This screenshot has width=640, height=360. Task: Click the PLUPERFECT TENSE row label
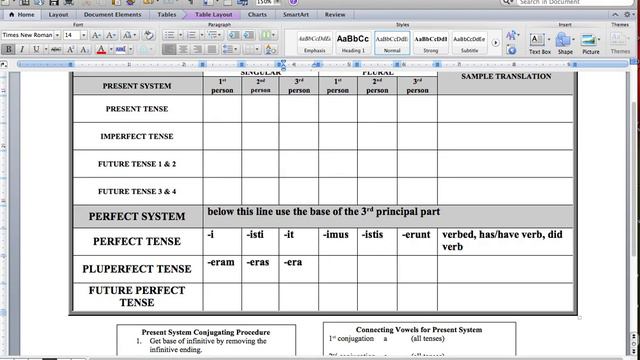(x=137, y=269)
